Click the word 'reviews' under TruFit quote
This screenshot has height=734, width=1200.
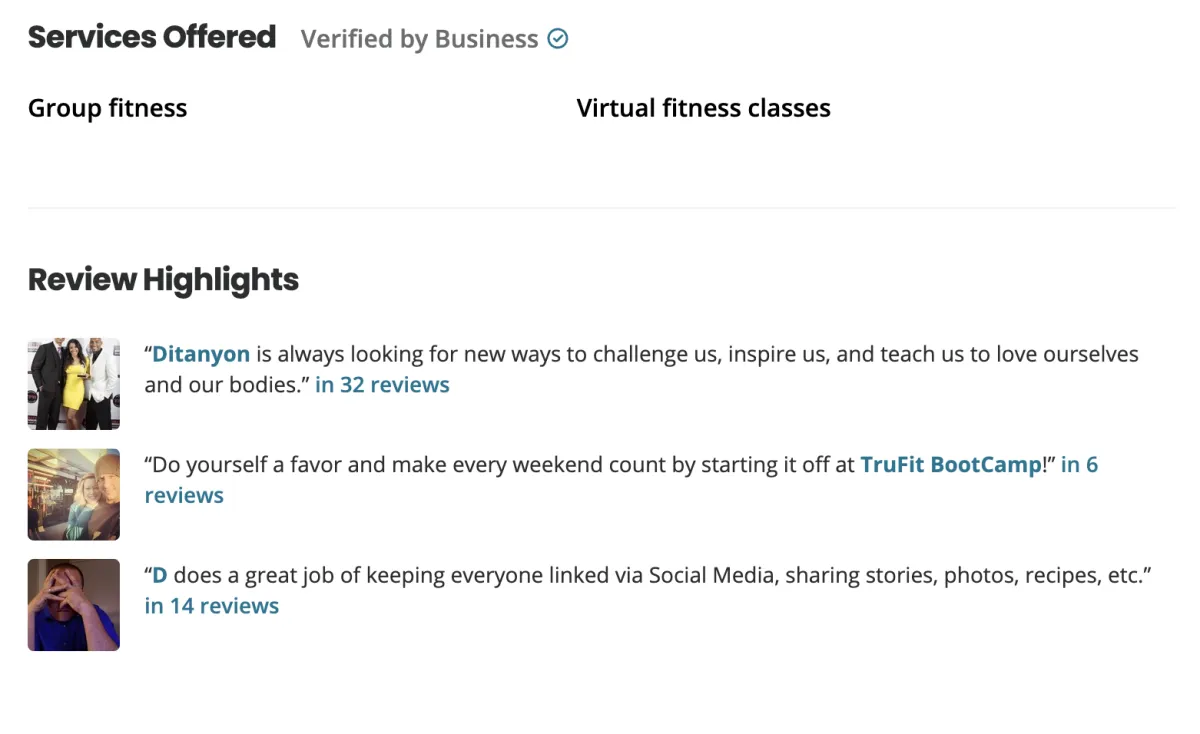184,496
